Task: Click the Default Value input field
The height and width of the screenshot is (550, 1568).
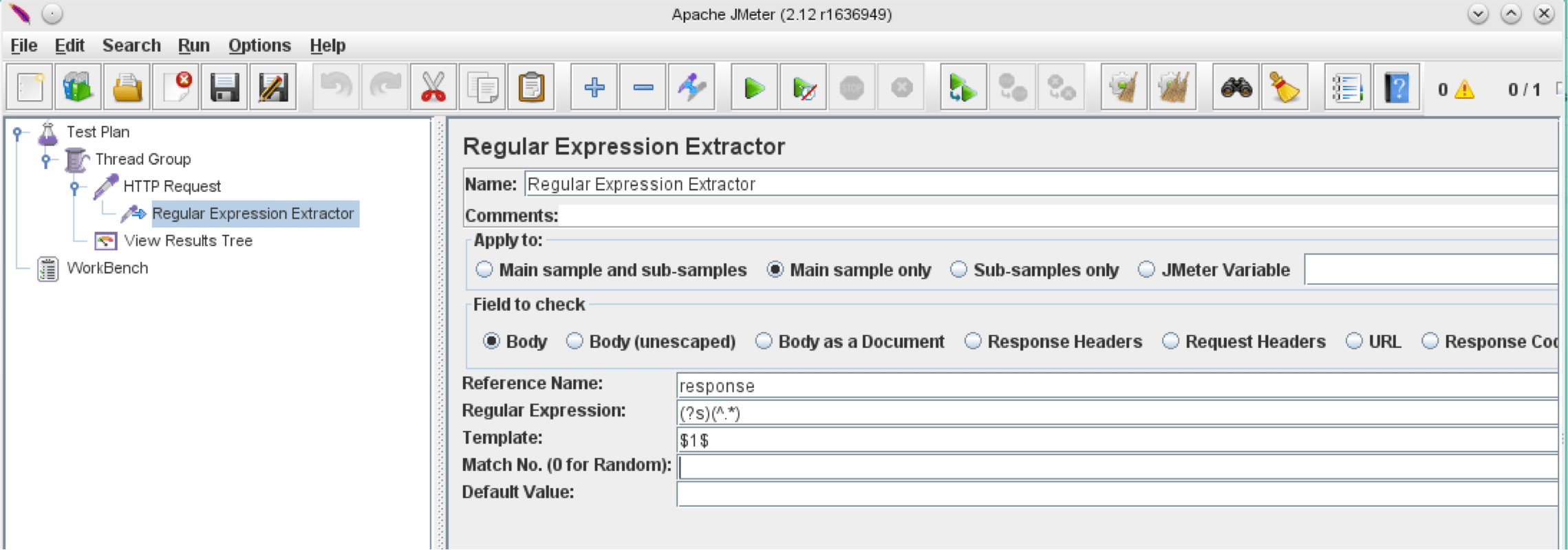Action: coord(1117,494)
